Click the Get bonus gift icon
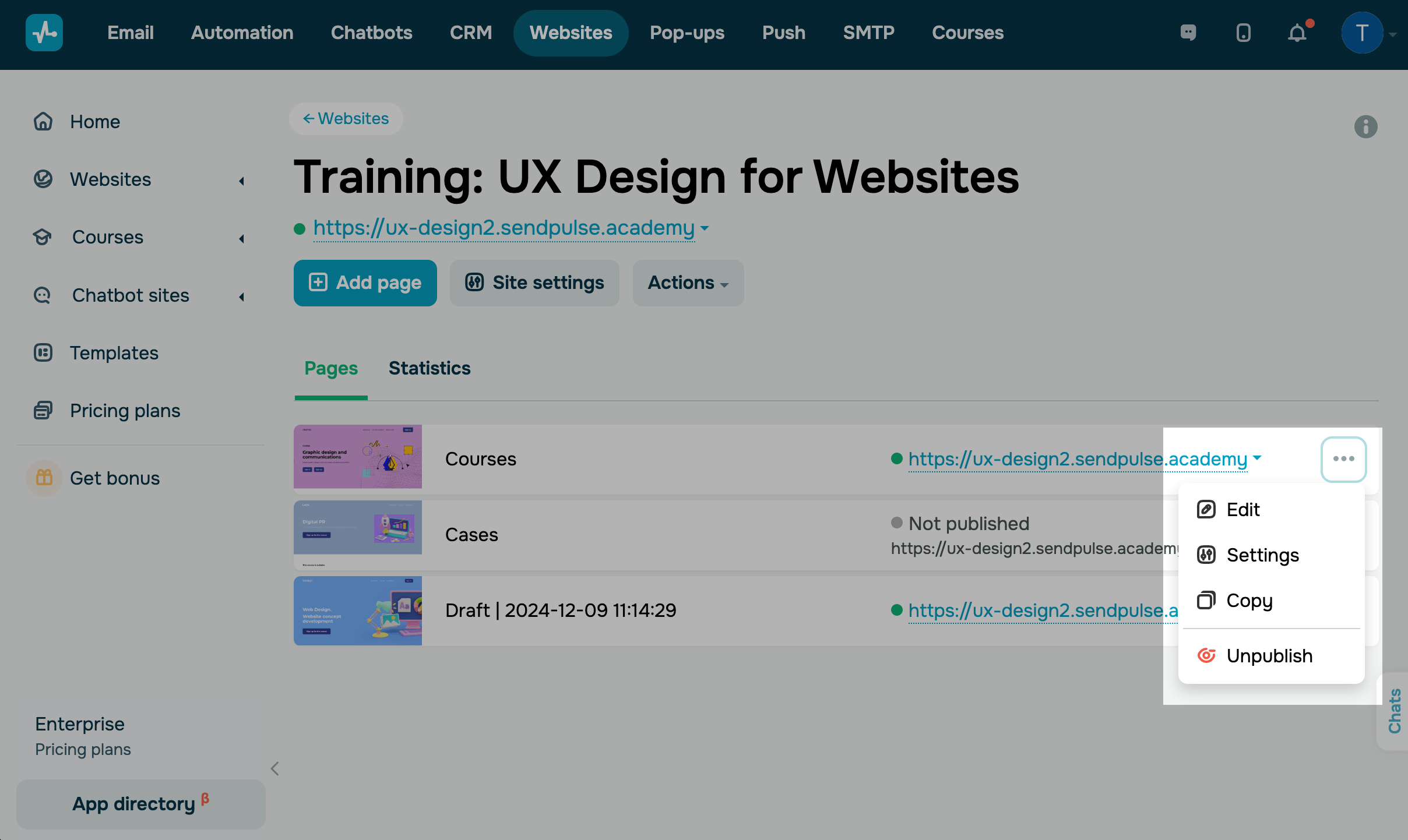 tap(44, 478)
